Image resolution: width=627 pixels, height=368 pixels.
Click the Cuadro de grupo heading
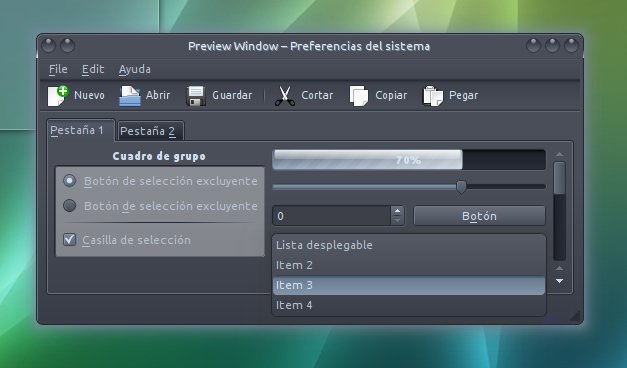(x=159, y=156)
